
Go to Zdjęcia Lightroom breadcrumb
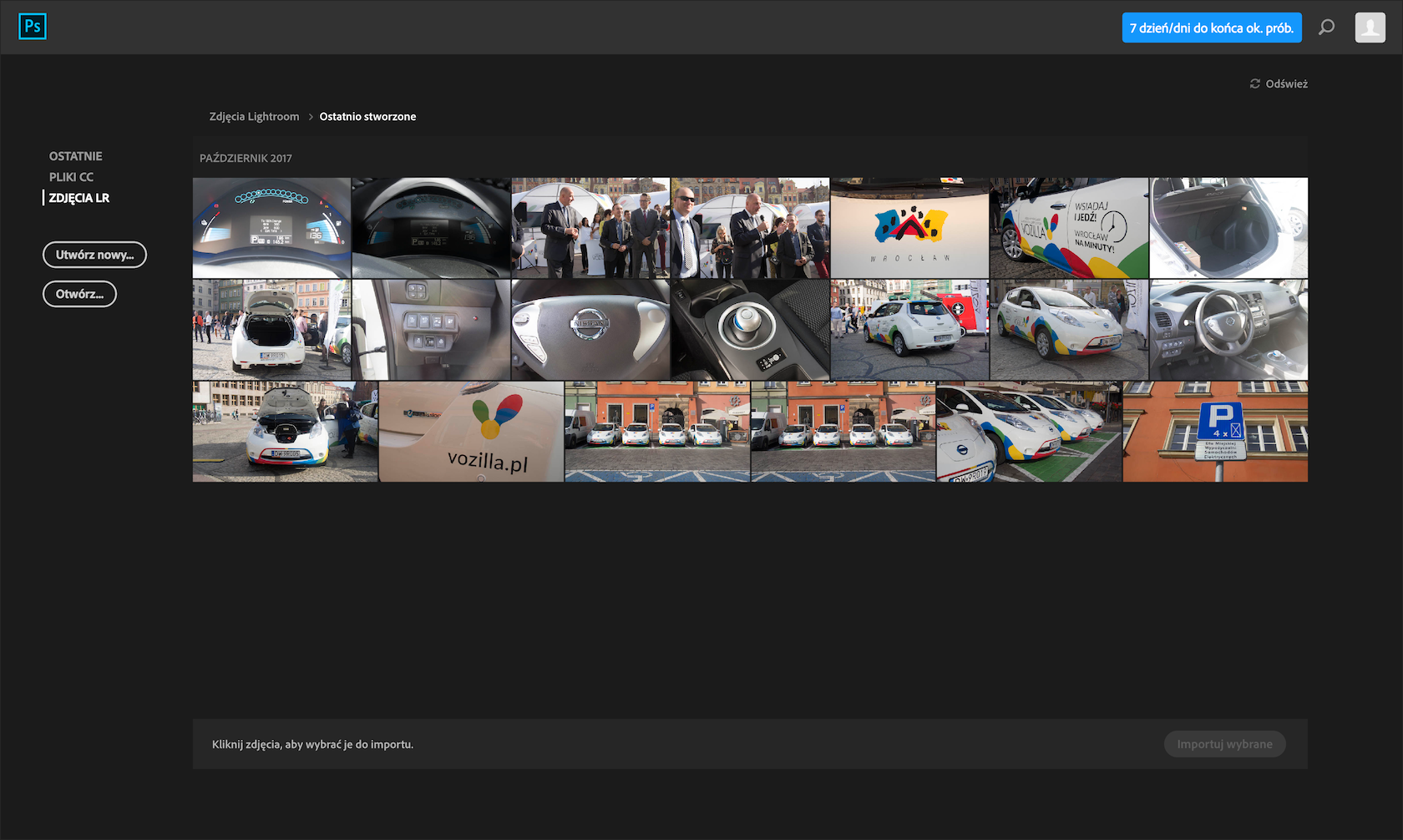(x=254, y=117)
